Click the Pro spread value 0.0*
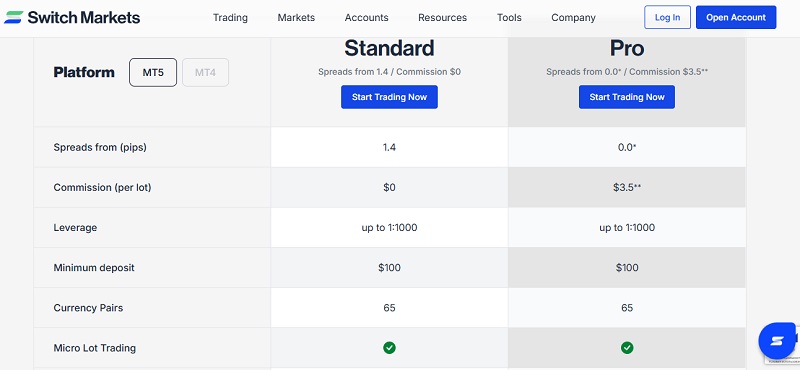This screenshot has height=370, width=800. tap(627, 147)
